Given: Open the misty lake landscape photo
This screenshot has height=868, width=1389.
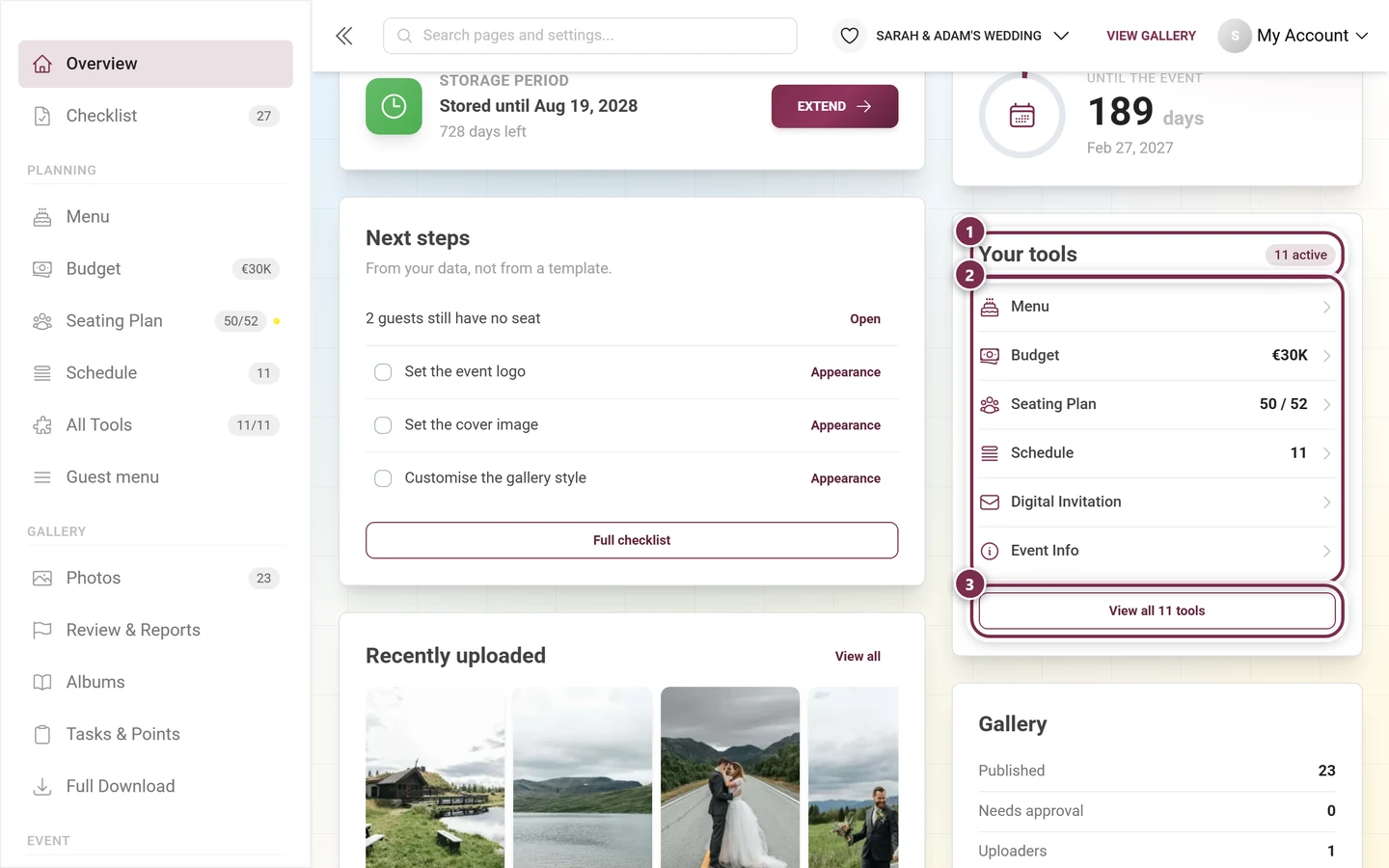Looking at the screenshot, I should pos(583,777).
